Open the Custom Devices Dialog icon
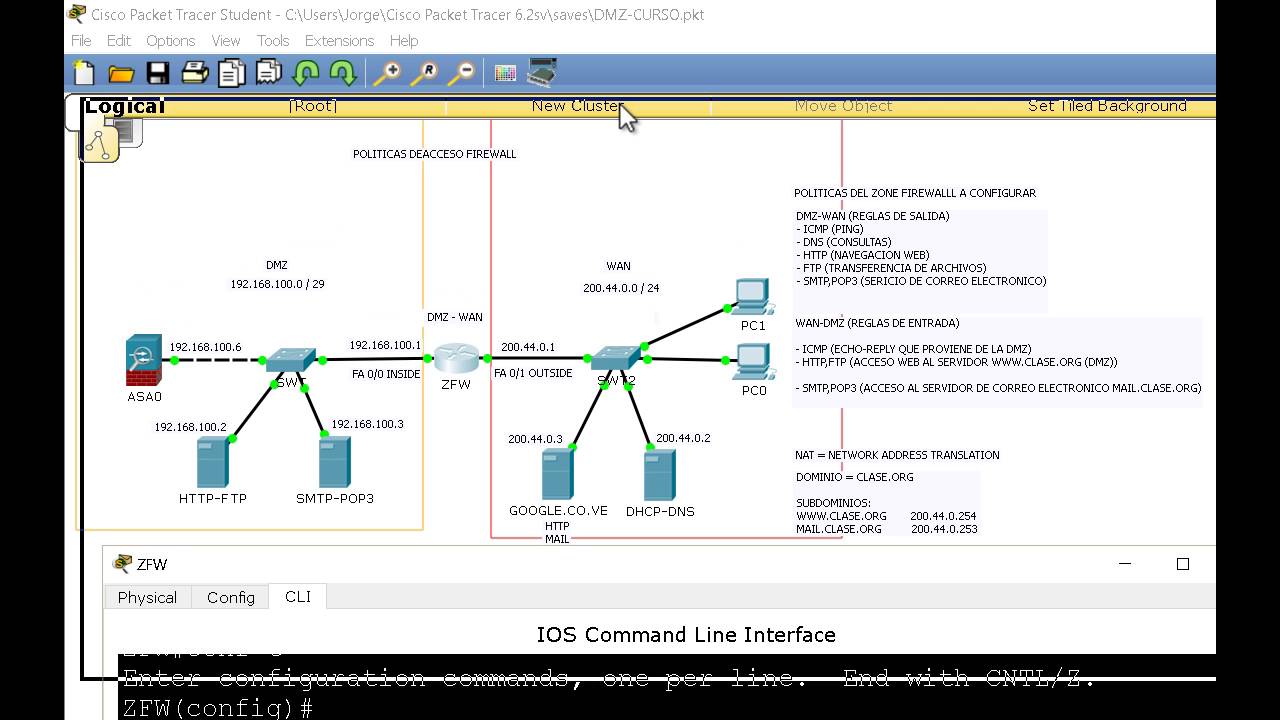 click(x=541, y=72)
